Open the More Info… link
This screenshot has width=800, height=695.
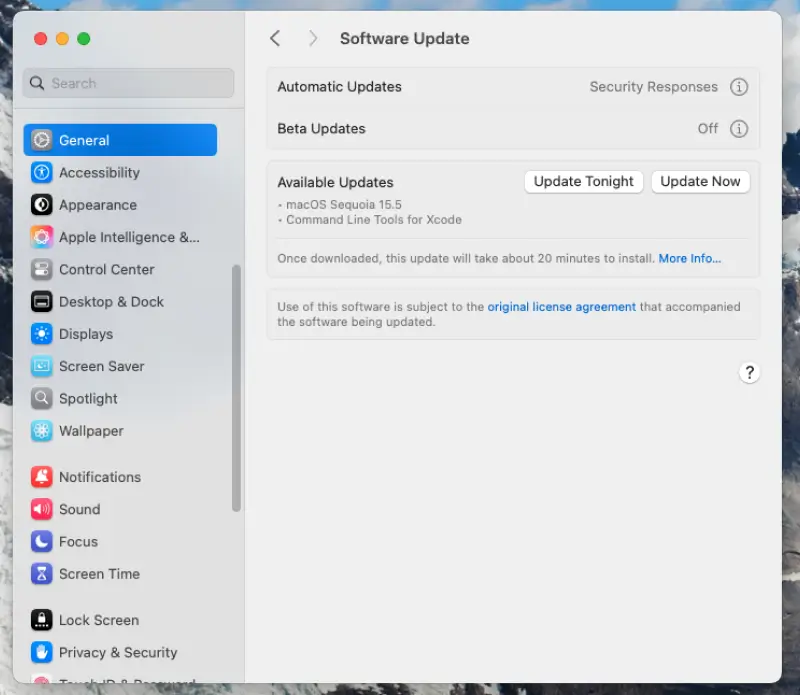click(x=690, y=258)
